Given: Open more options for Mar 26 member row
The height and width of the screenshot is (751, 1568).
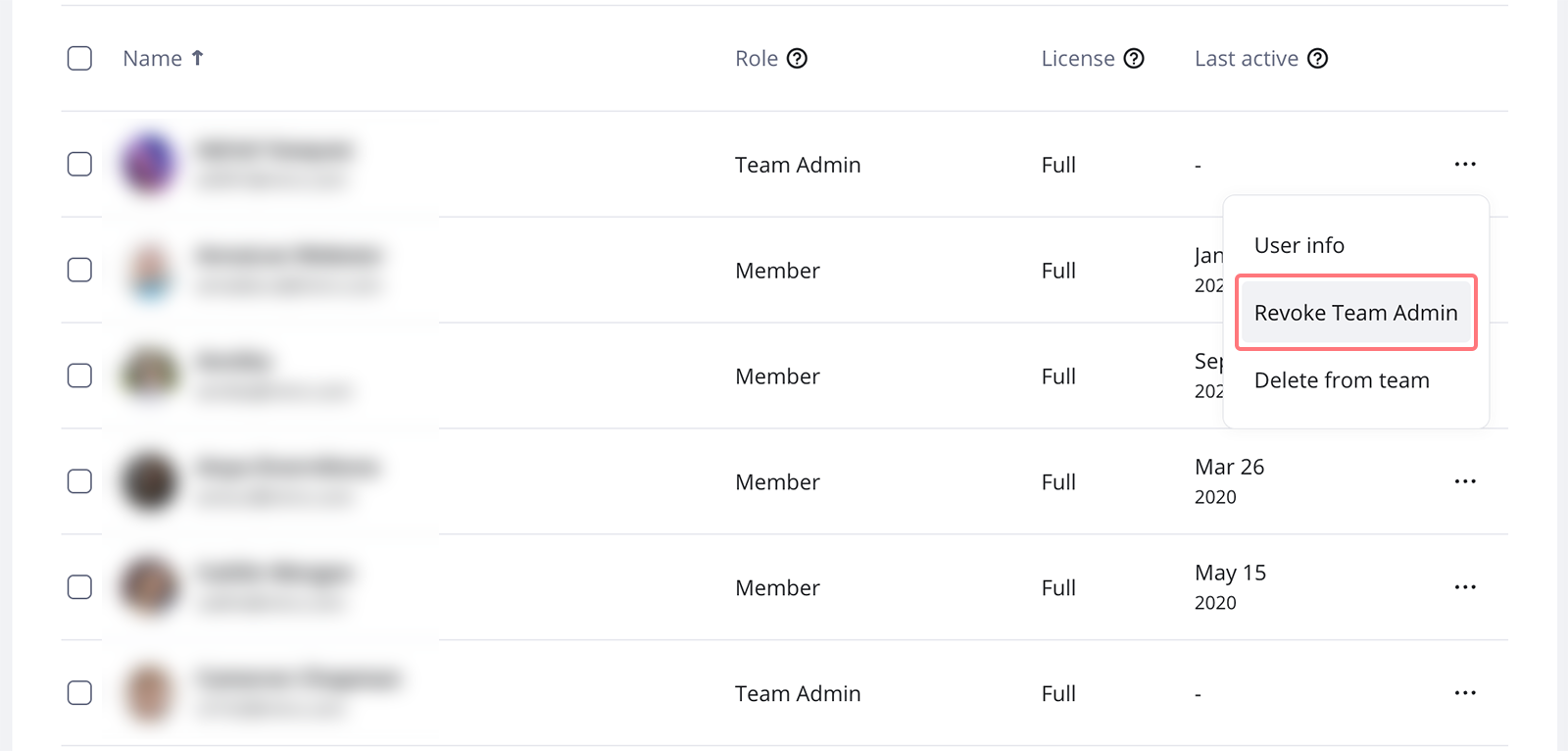Looking at the screenshot, I should click(1465, 481).
